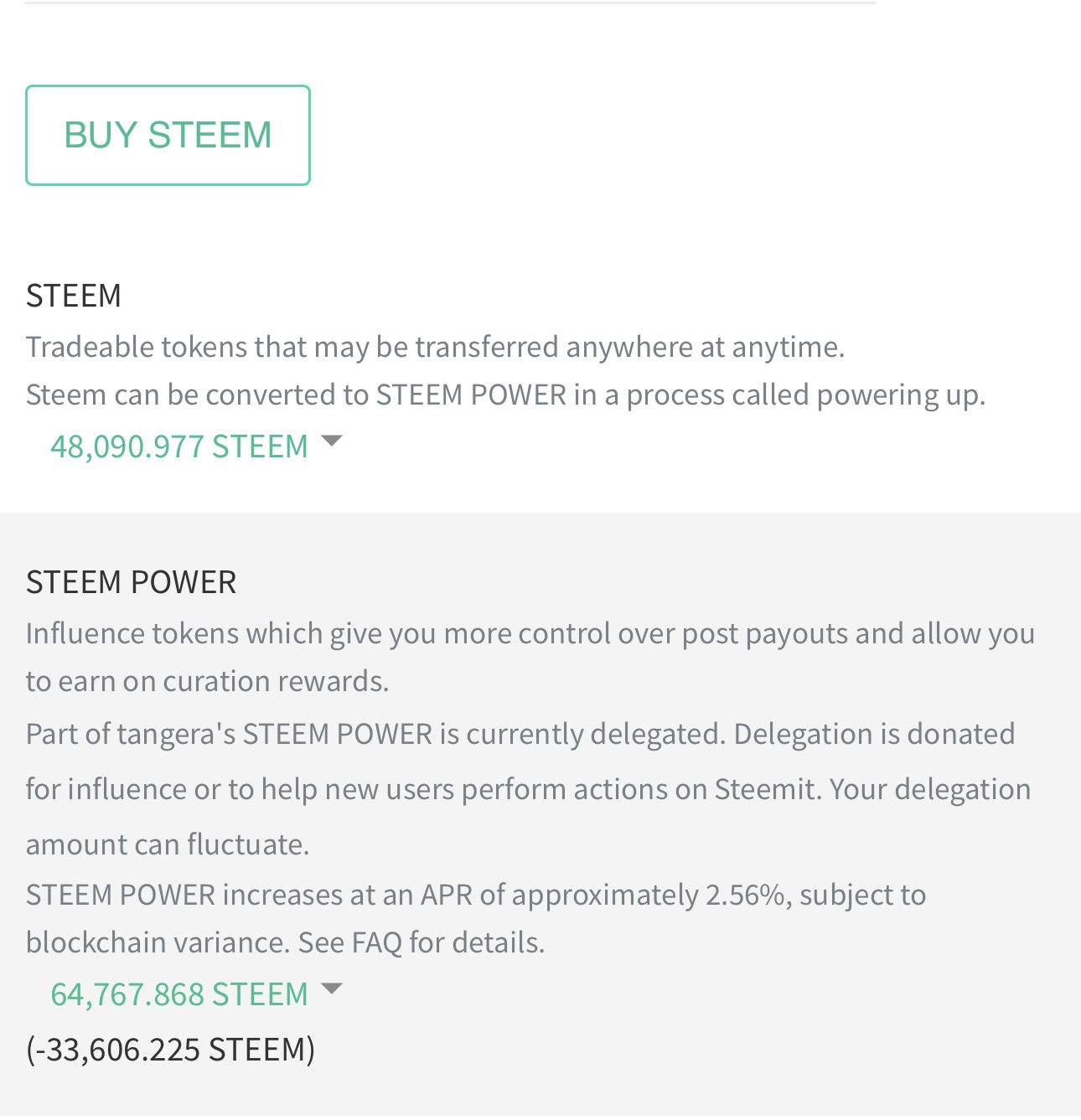1081x1120 pixels.
Task: Click the 'amount can fluctuate' text
Action: coord(168,844)
